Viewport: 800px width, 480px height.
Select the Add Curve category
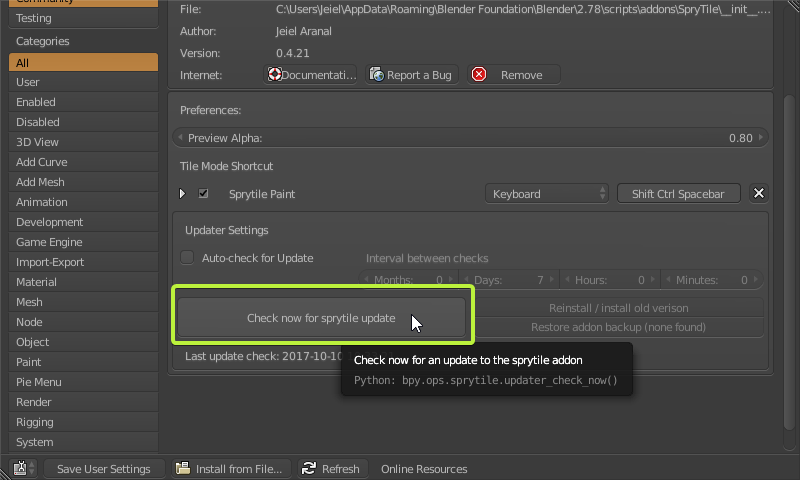coord(83,162)
